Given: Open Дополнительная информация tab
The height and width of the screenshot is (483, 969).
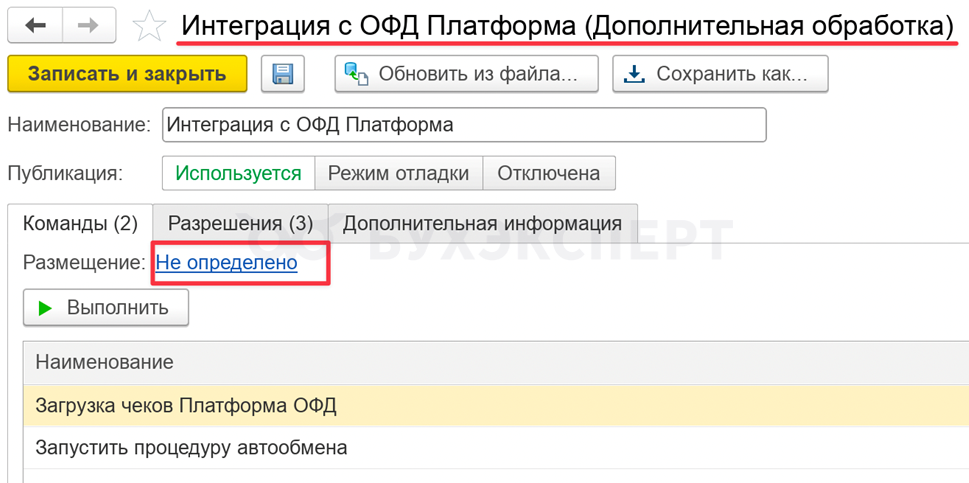Looking at the screenshot, I should (483, 224).
